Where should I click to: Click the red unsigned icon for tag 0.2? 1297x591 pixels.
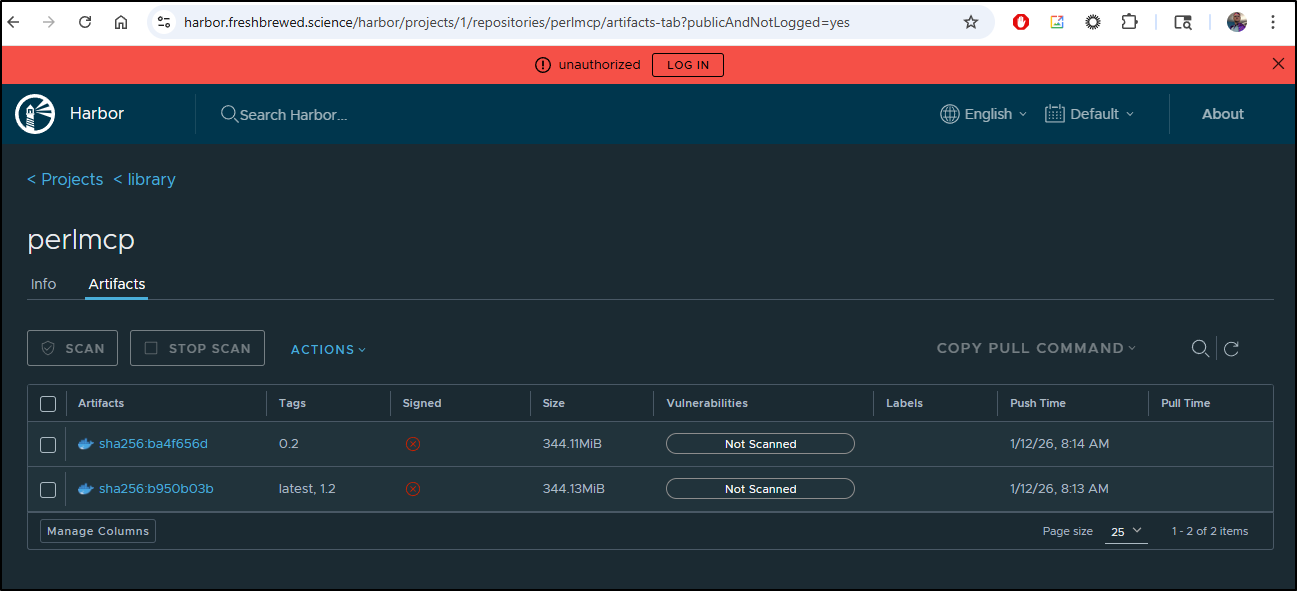coord(412,444)
